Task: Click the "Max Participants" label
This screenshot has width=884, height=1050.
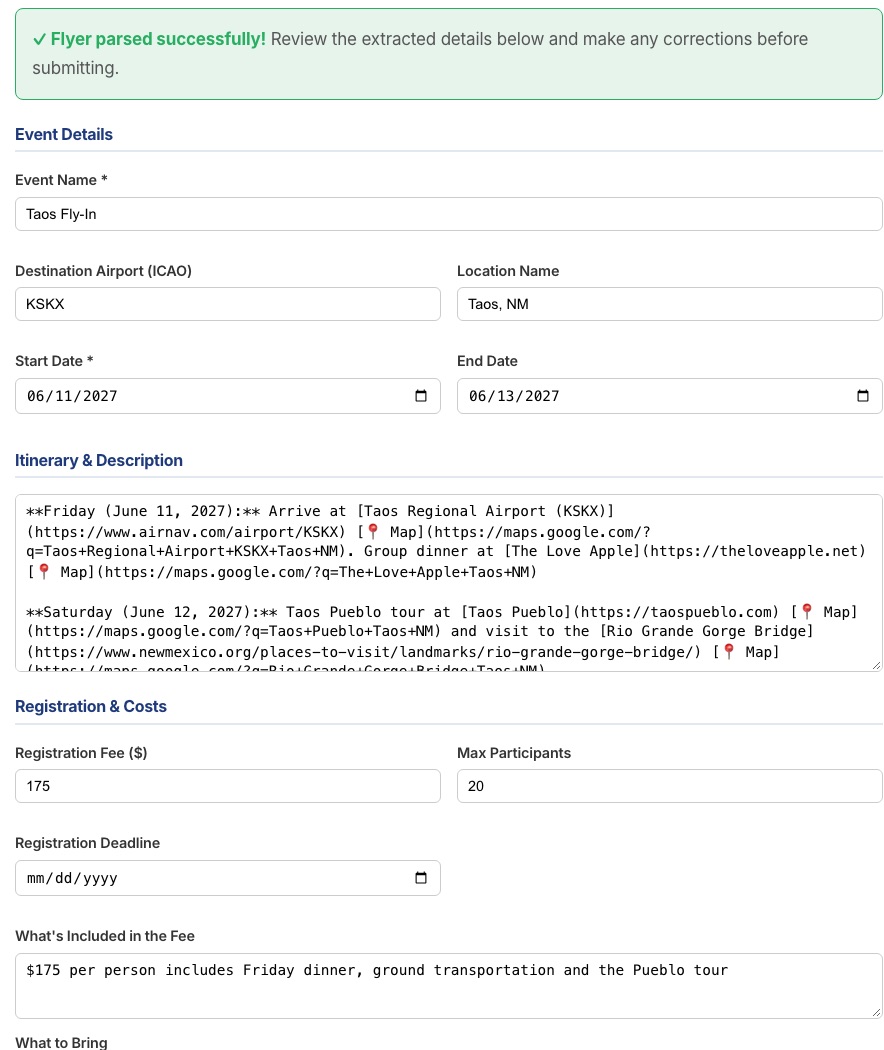Action: 514,753
